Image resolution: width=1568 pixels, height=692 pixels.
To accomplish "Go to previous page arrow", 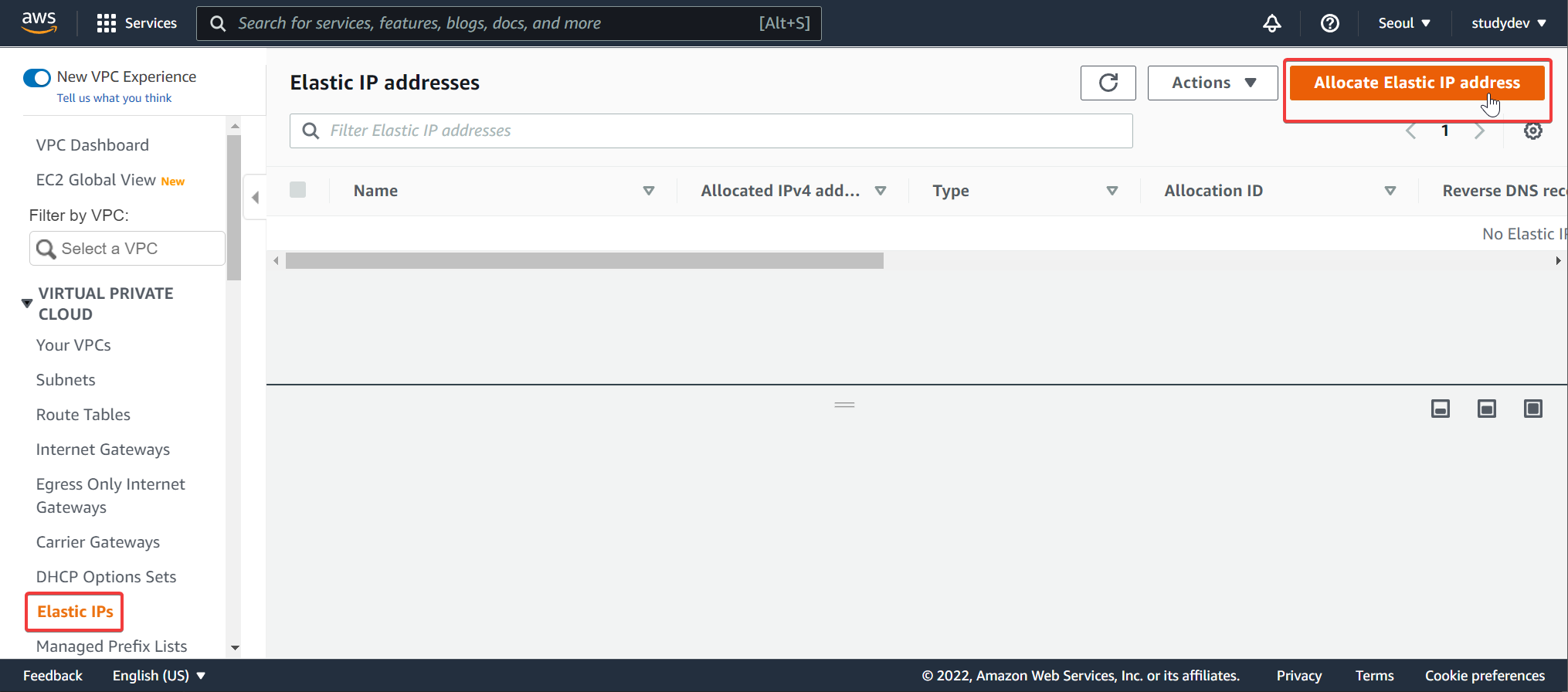I will (x=1411, y=131).
